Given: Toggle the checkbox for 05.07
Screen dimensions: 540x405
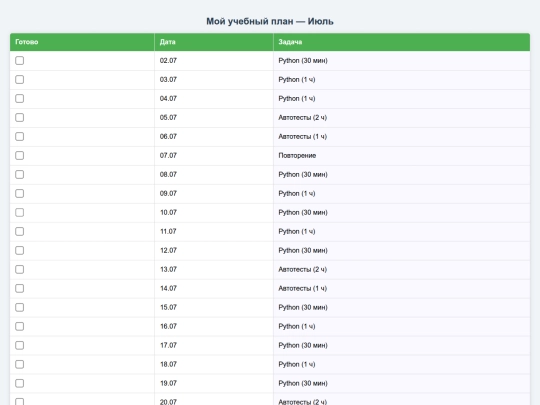Looking at the screenshot, I should (x=20, y=117).
